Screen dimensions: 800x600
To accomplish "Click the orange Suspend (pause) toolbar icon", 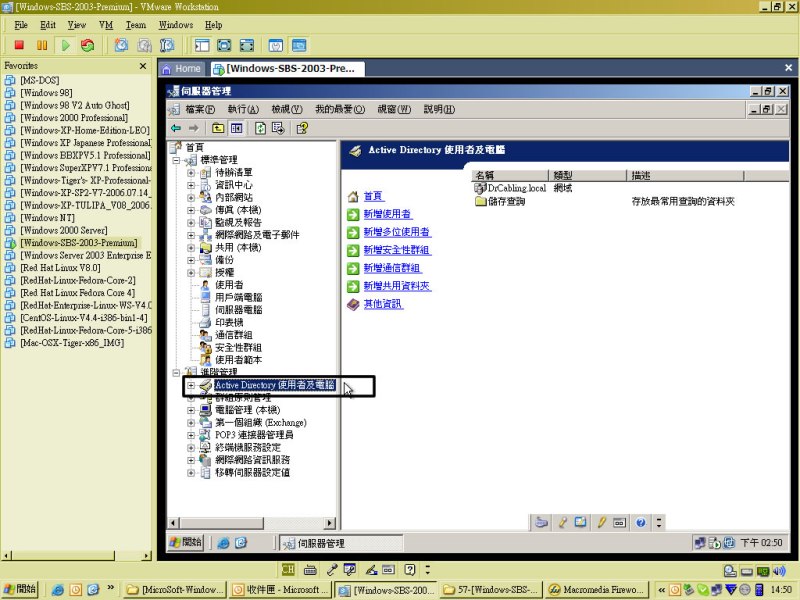I will 42,45.
